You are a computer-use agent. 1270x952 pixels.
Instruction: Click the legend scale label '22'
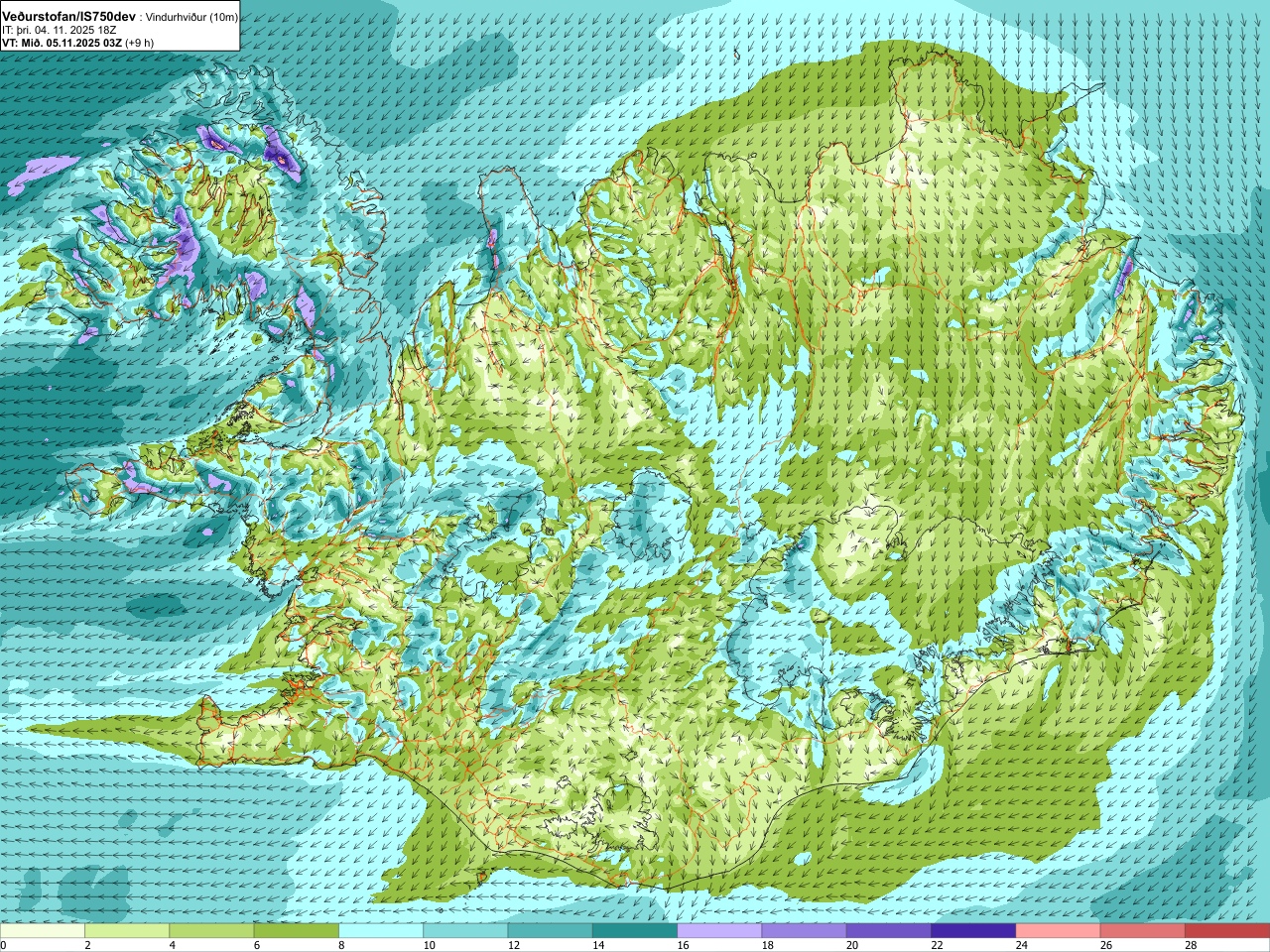tap(937, 945)
